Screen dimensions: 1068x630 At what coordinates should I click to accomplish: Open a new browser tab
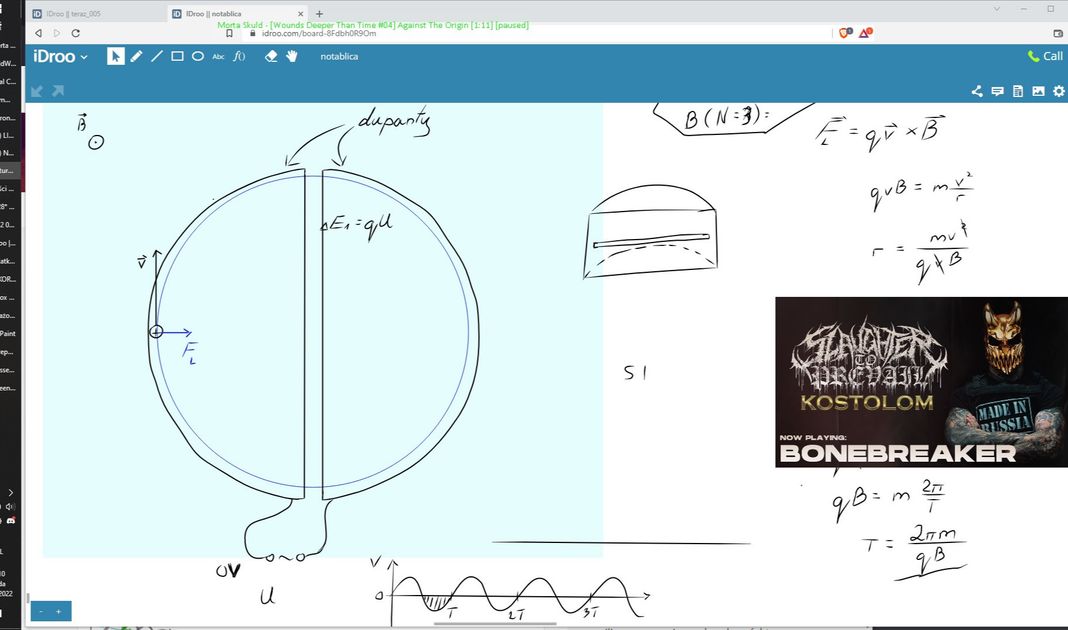click(319, 14)
